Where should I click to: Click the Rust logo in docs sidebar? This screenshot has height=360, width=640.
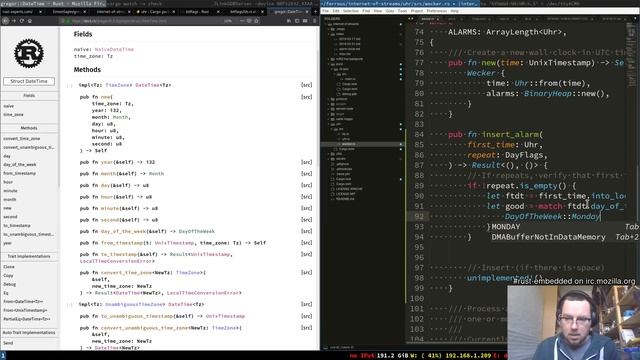tap(29, 53)
